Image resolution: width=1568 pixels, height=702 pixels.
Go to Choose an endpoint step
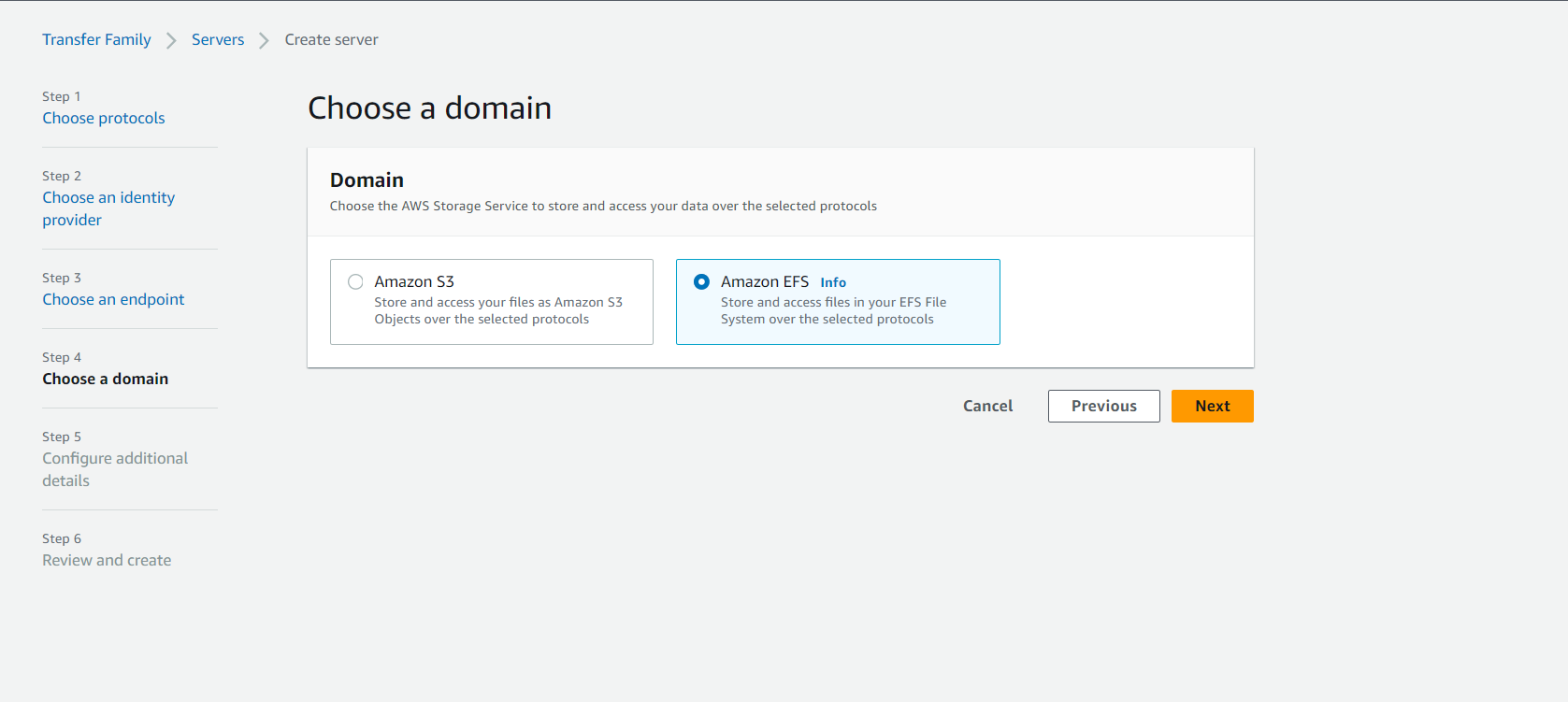(113, 299)
